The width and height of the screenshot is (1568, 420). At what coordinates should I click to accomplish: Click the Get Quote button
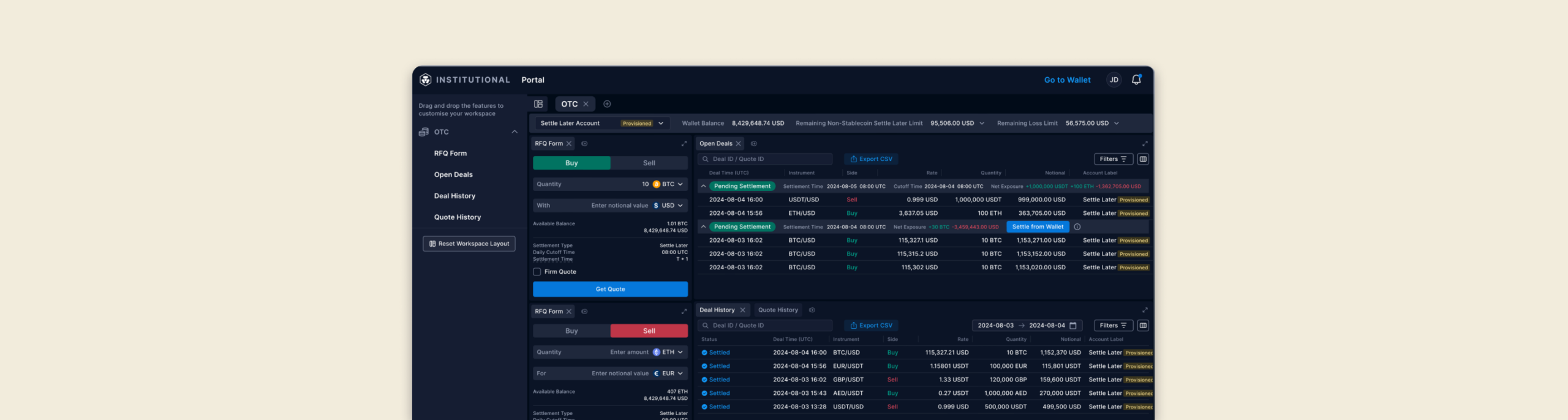pos(610,290)
